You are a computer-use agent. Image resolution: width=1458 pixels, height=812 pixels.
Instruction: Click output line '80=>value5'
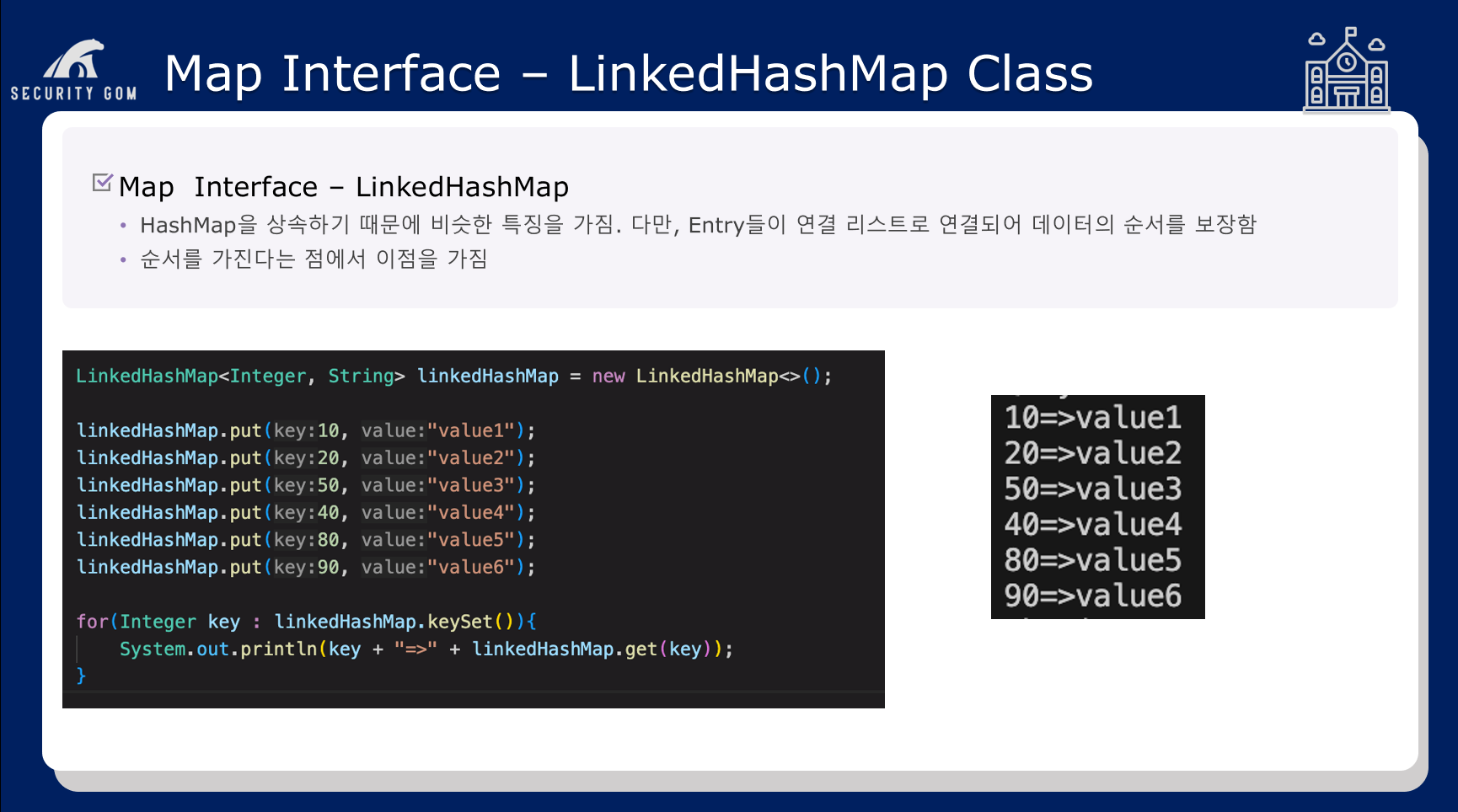pos(1093,560)
